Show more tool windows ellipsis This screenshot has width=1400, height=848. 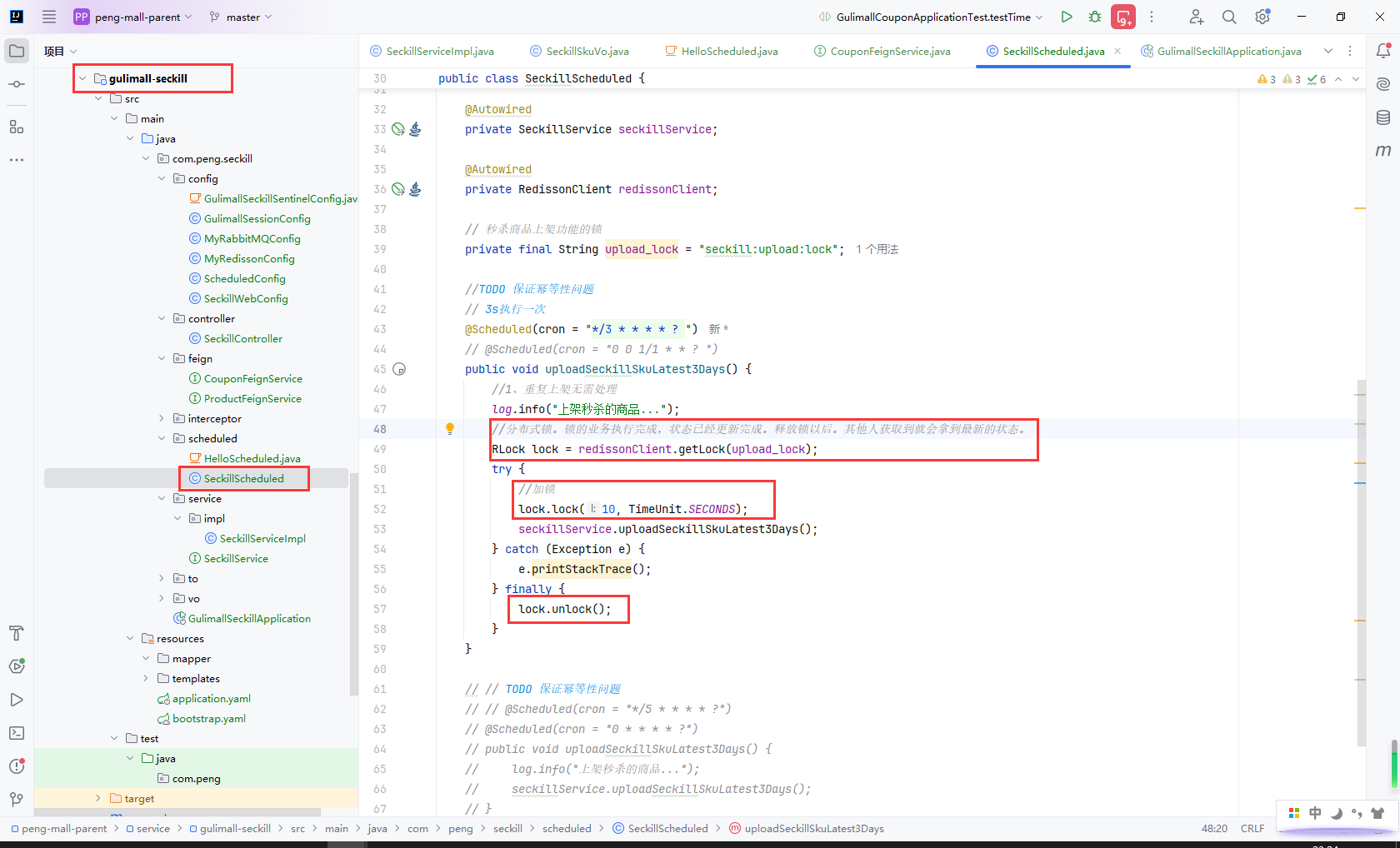(x=17, y=159)
